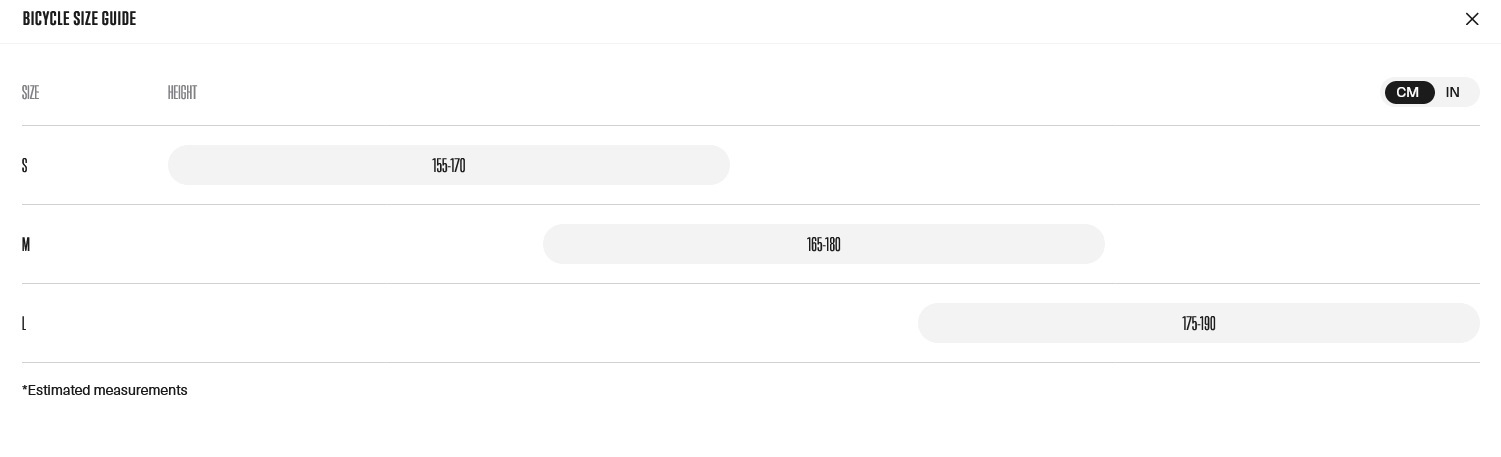Click the 165-180 height range bar

click(824, 244)
